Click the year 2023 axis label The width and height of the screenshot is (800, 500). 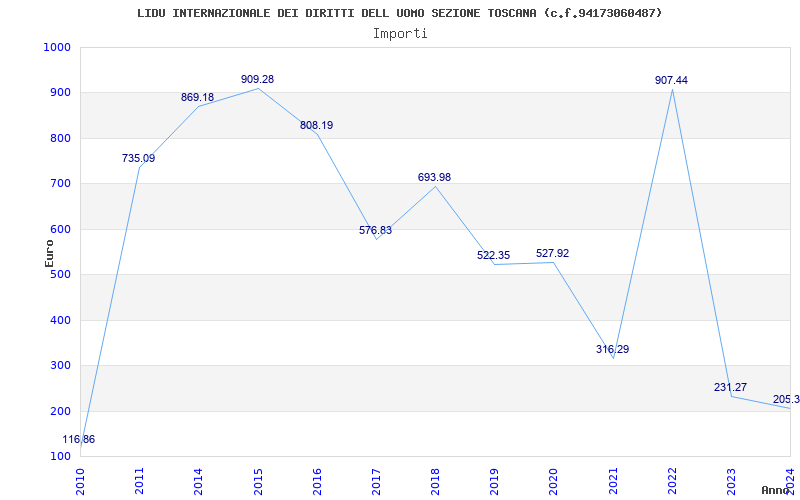click(732, 481)
